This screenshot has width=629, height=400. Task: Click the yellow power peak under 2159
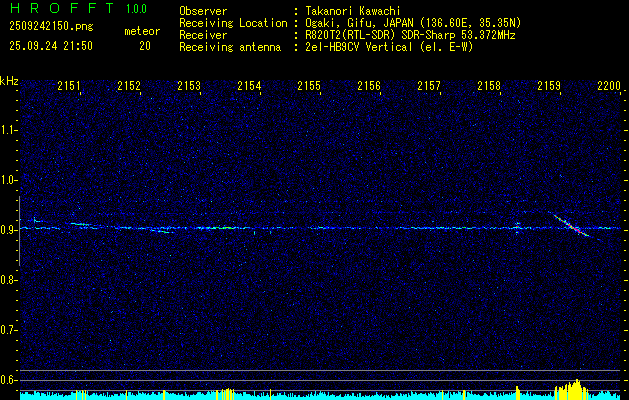572,389
